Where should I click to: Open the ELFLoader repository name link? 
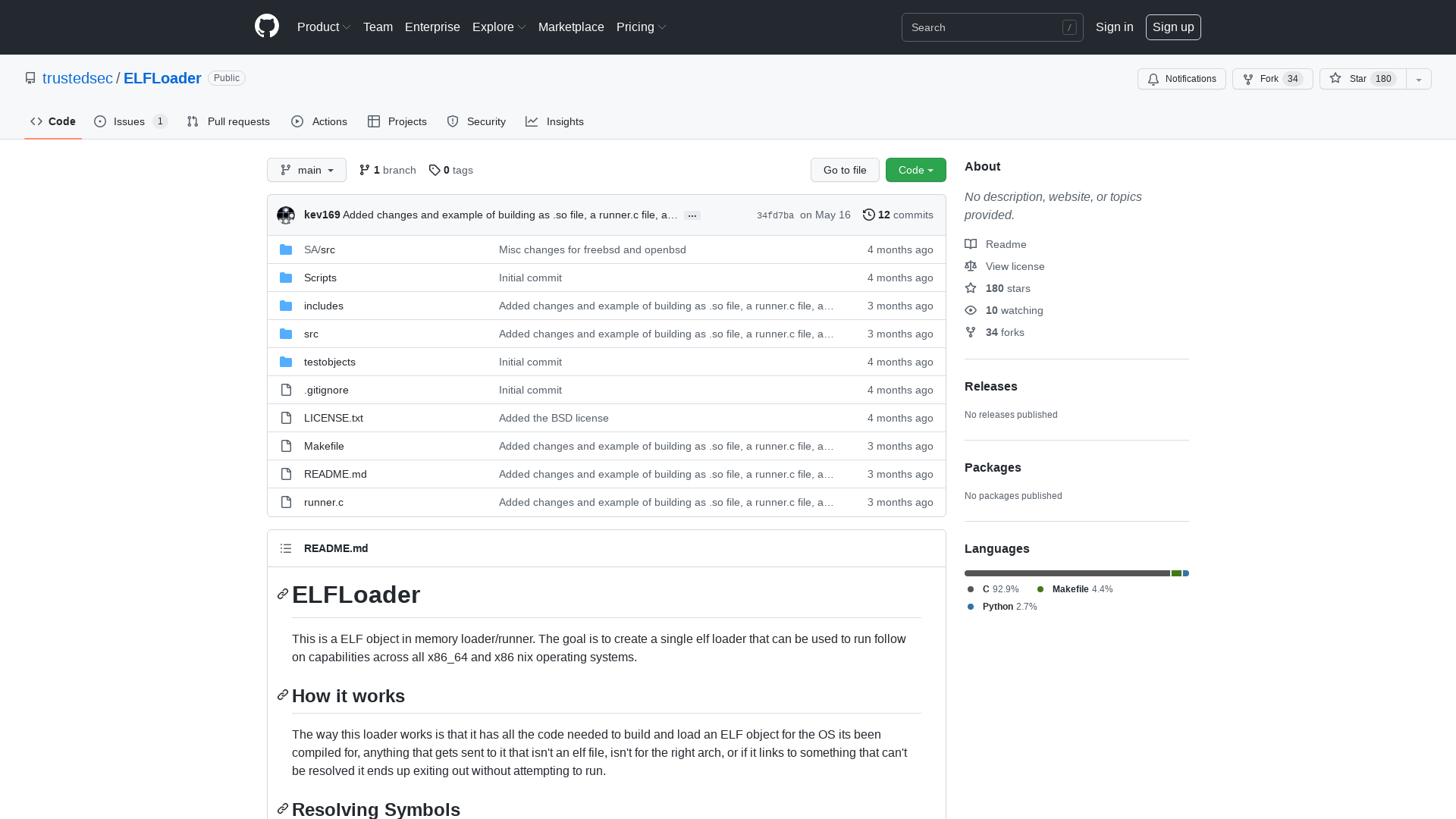tap(162, 78)
